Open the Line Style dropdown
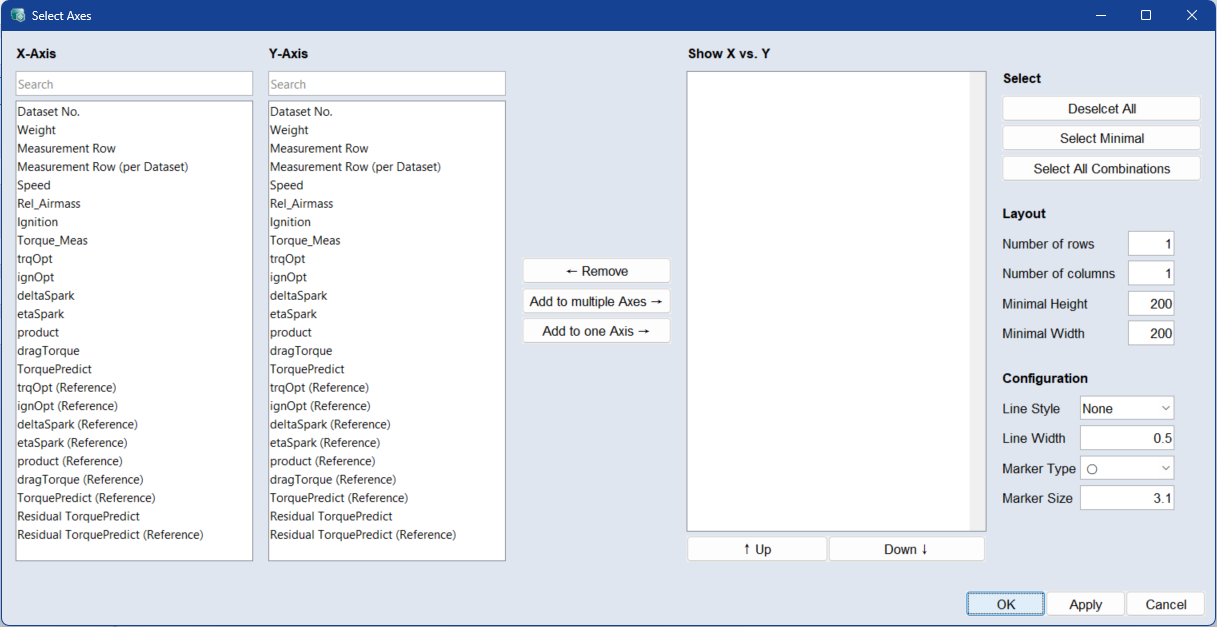The height and width of the screenshot is (627, 1217). point(1126,408)
